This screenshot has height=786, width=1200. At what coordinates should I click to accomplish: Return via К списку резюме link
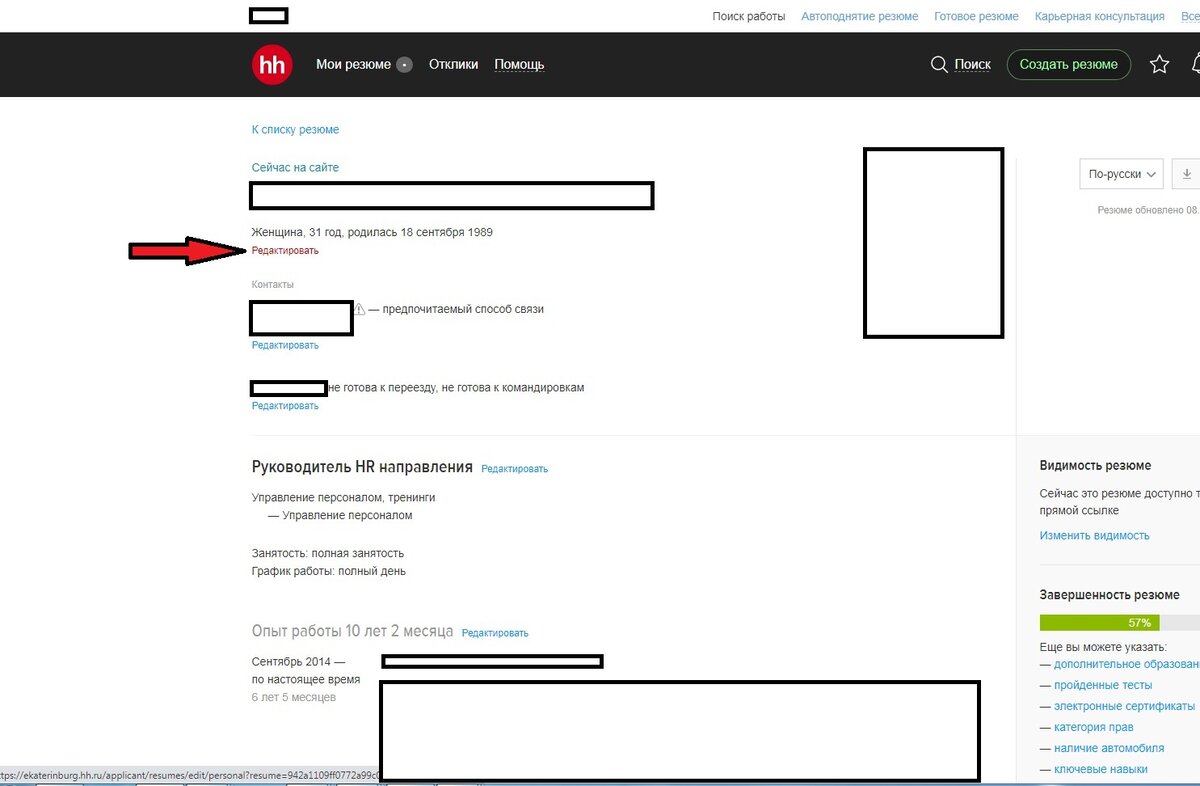[295, 130]
